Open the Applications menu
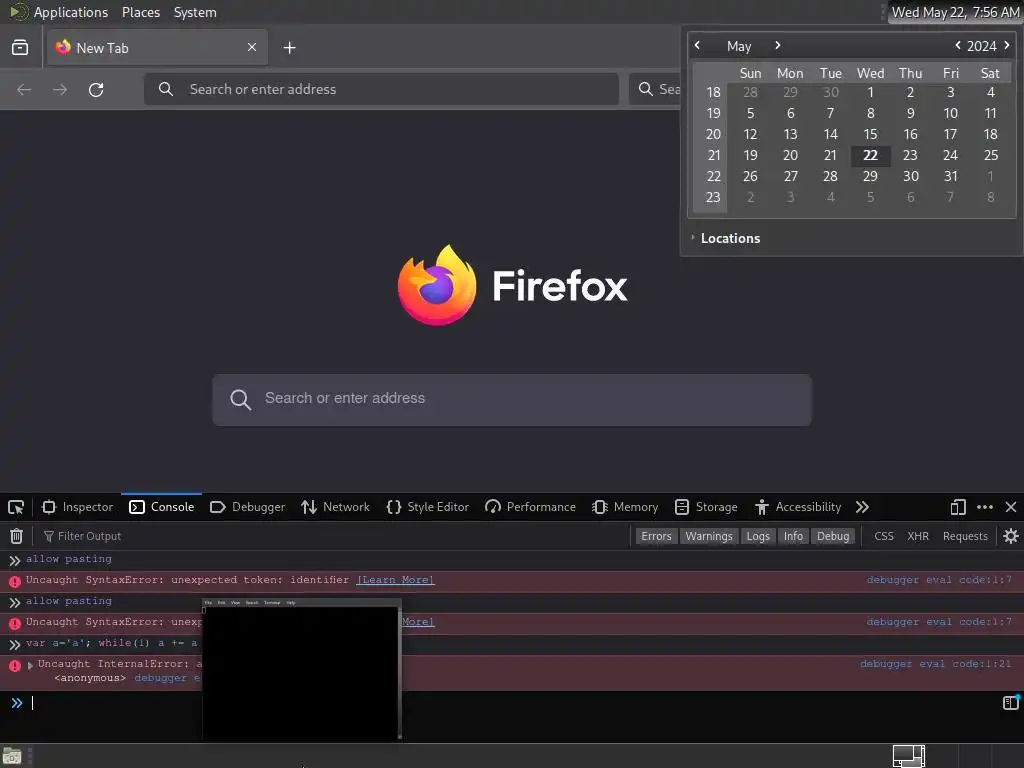This screenshot has width=1024, height=768. coord(71,12)
